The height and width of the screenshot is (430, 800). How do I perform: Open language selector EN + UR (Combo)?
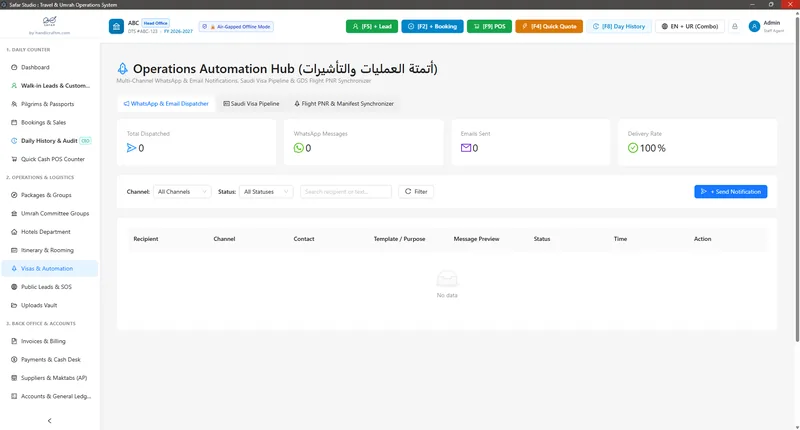point(690,27)
